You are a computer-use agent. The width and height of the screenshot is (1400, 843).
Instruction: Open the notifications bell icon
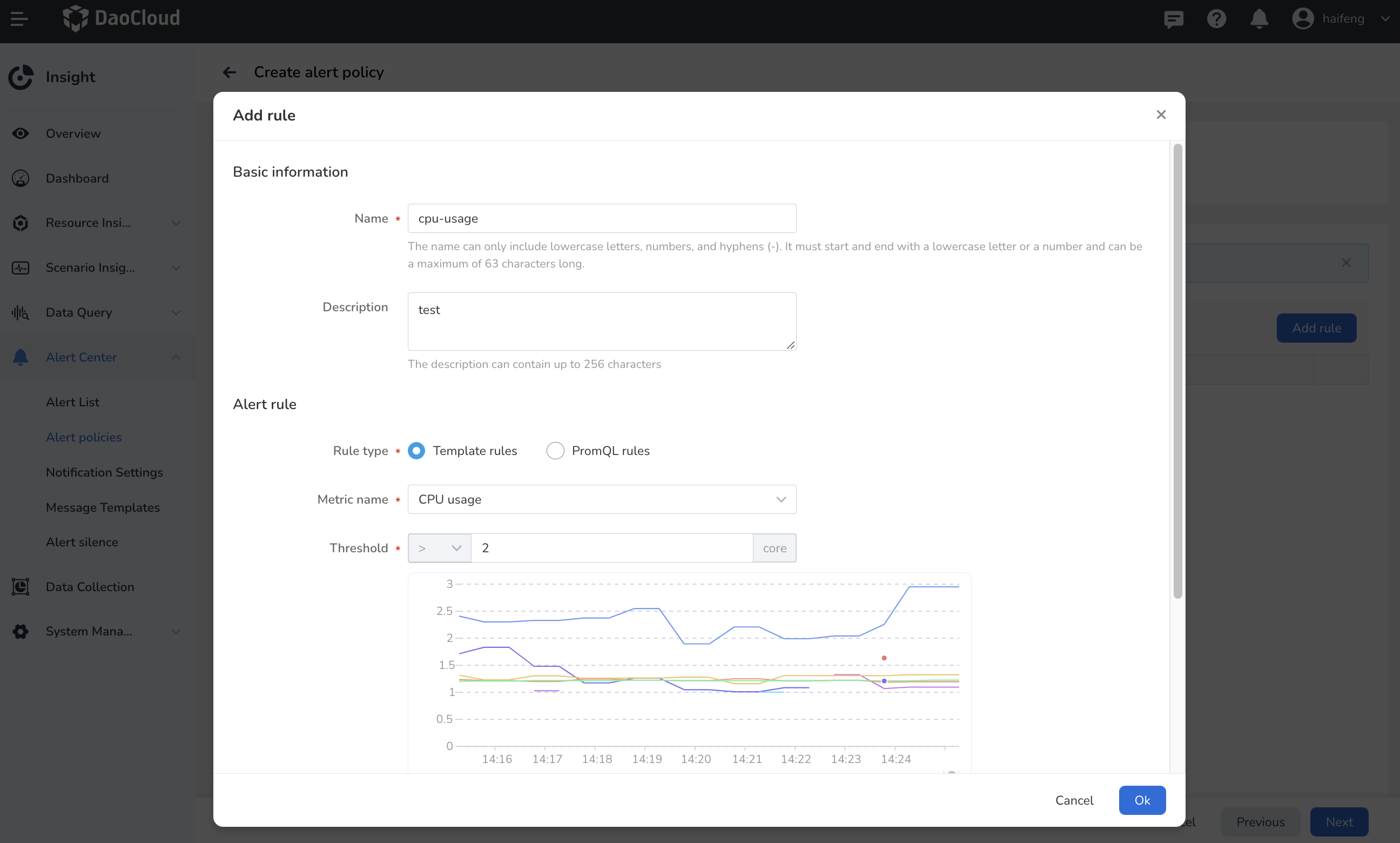1258,19
